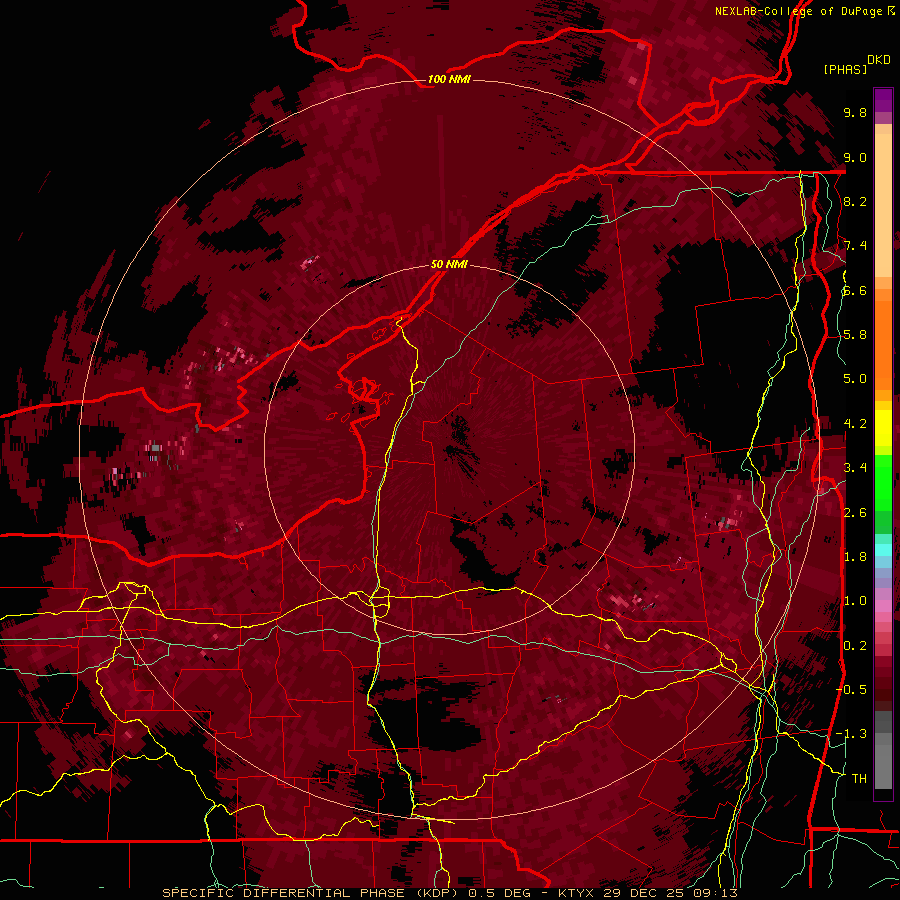Click the 9.0 value on the color scale
This screenshot has height=900, width=900.
coord(855,157)
